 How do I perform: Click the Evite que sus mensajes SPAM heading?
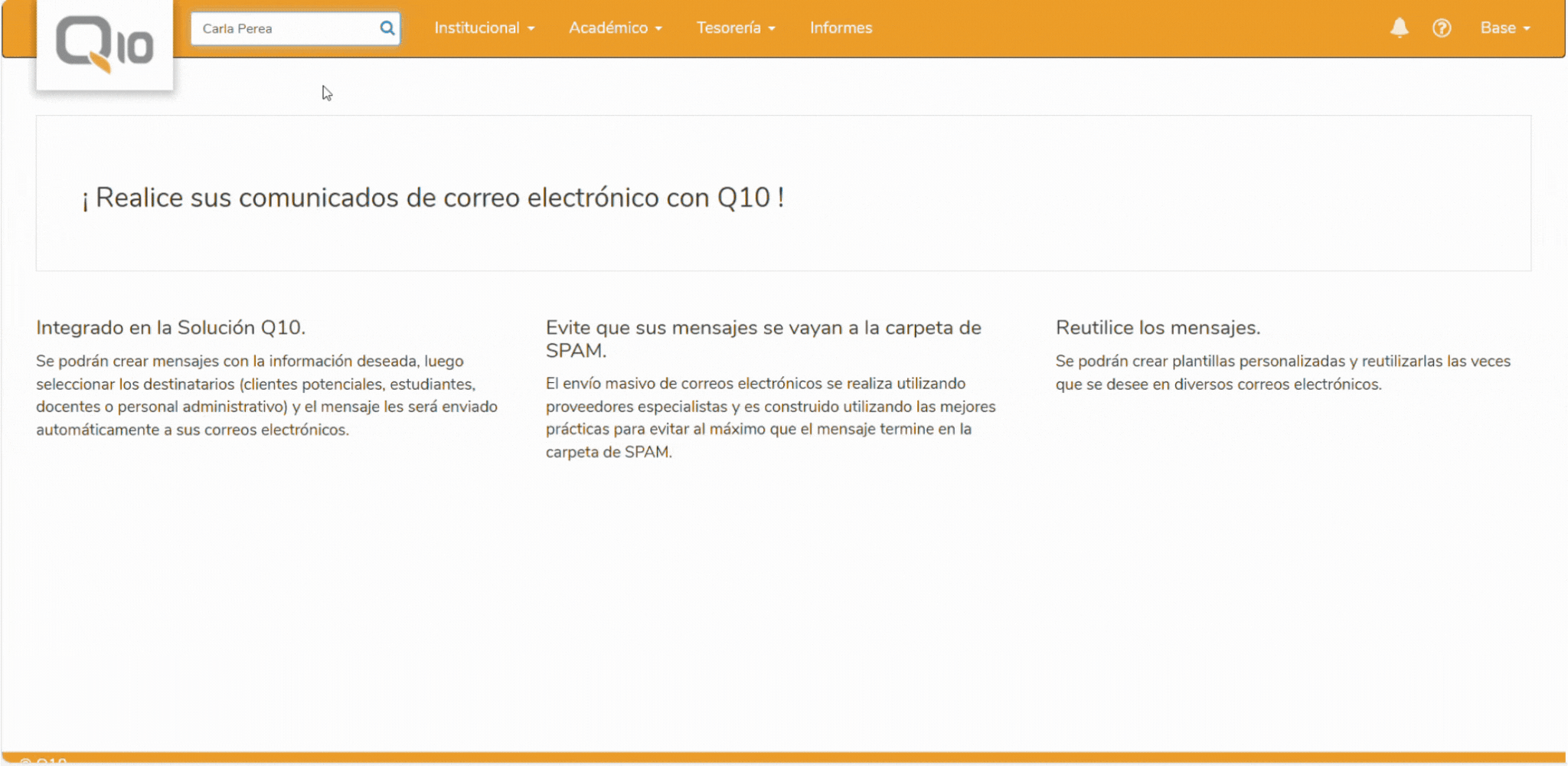[x=762, y=340]
